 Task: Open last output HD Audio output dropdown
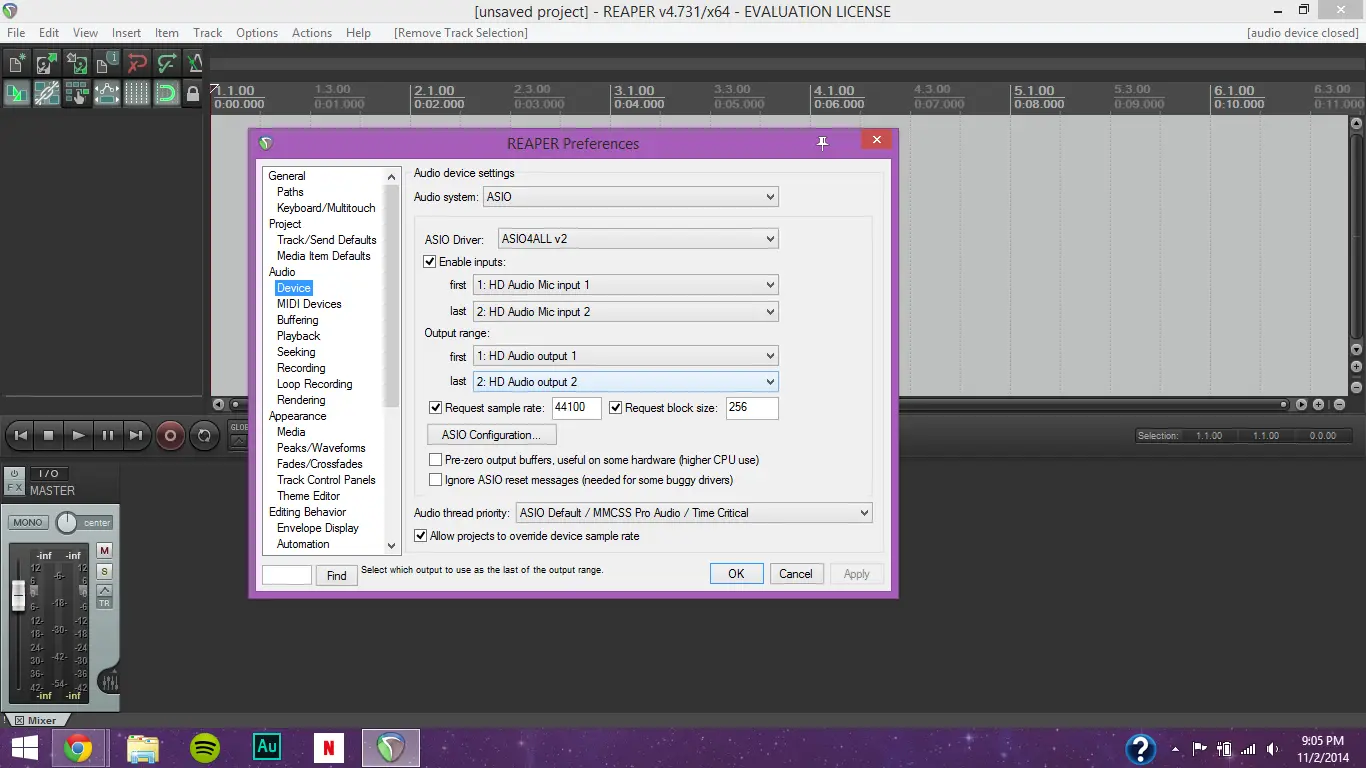click(625, 382)
